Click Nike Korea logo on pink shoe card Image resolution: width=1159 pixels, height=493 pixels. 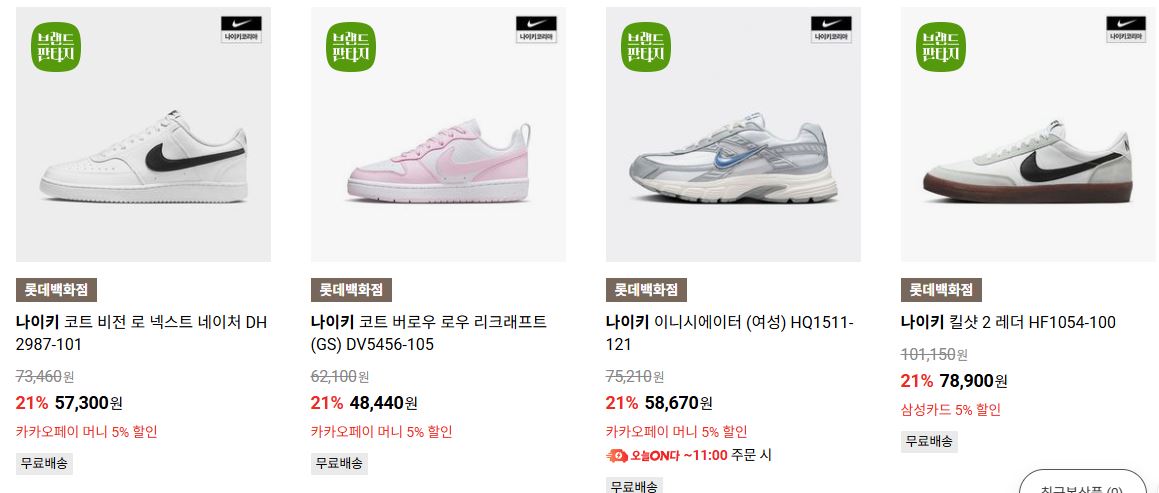pyautogui.click(x=536, y=30)
